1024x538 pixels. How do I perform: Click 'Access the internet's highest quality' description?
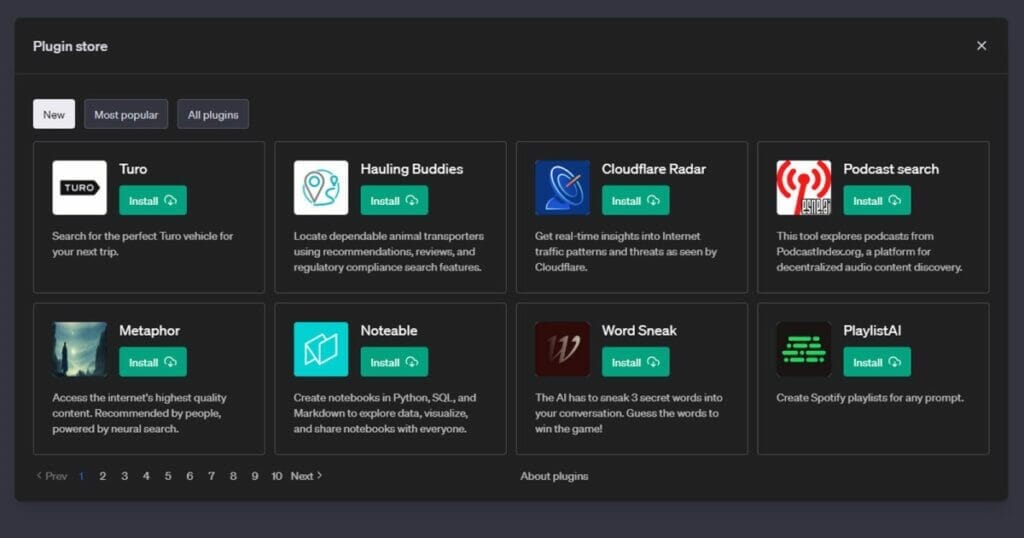pyautogui.click(x=139, y=413)
